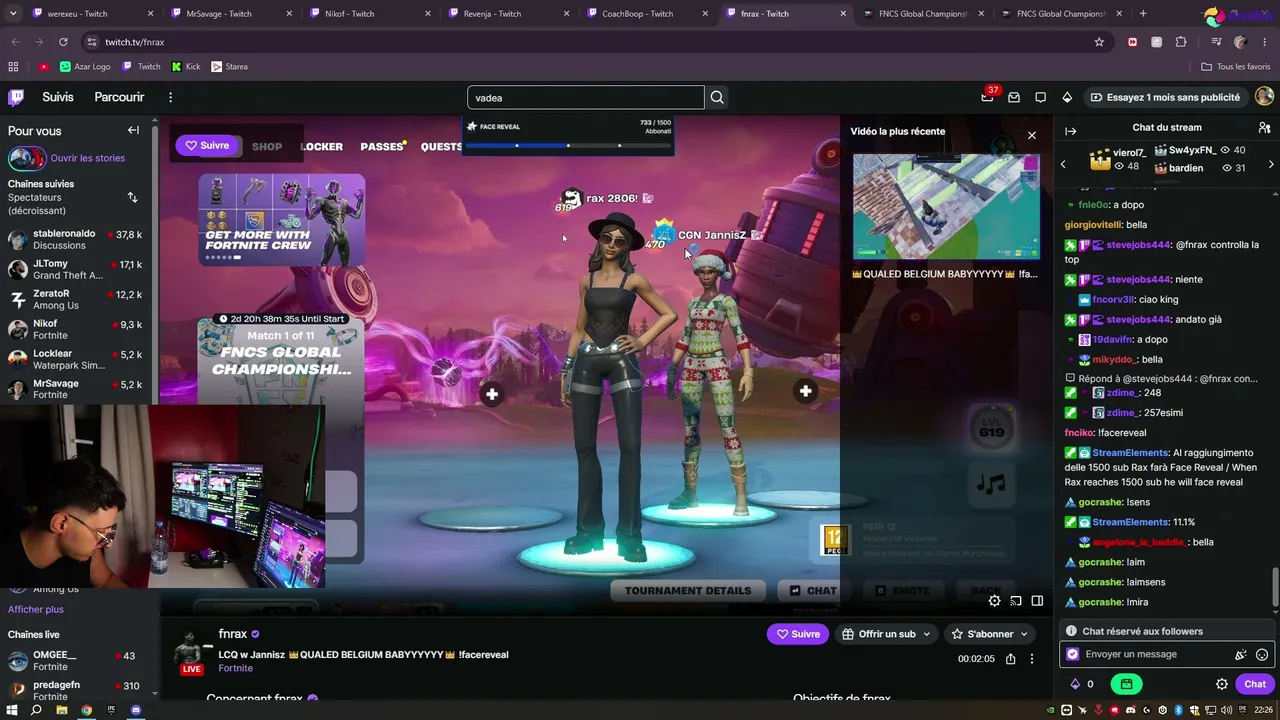The width and height of the screenshot is (1280, 720).
Task: Open the video player settings gear
Action: point(994,601)
